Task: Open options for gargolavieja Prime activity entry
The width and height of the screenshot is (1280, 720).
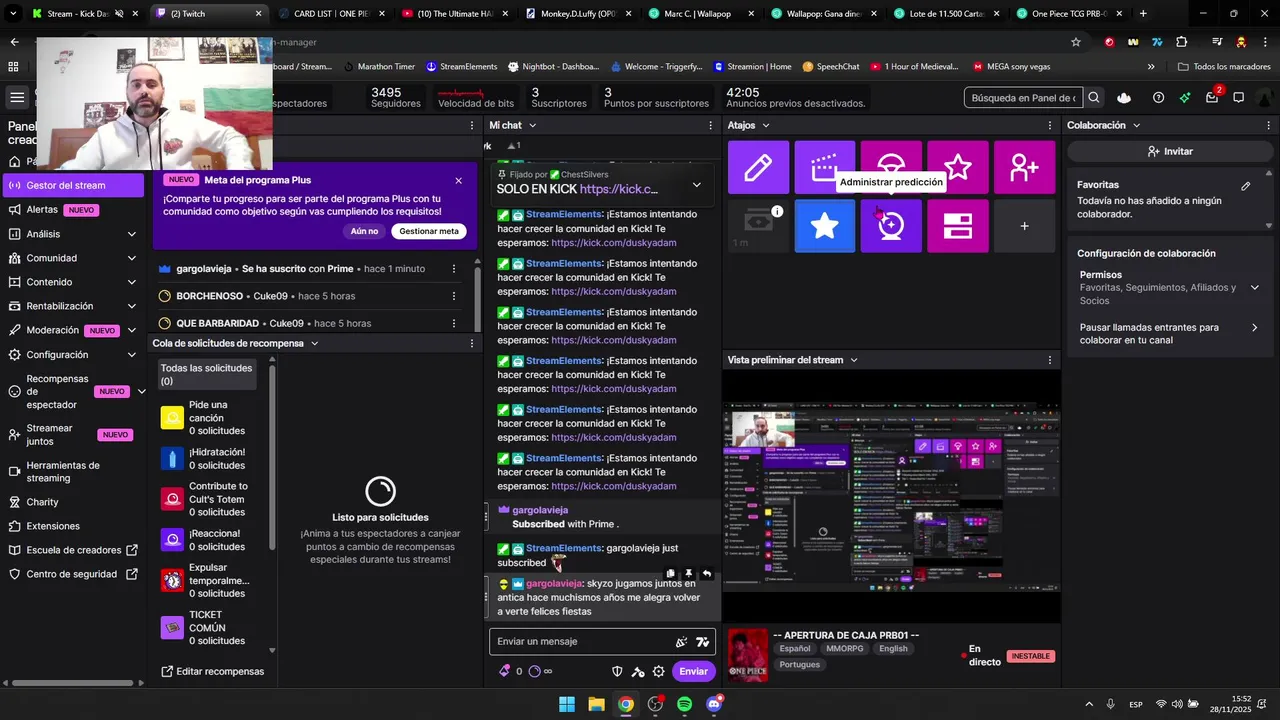Action: [x=453, y=269]
